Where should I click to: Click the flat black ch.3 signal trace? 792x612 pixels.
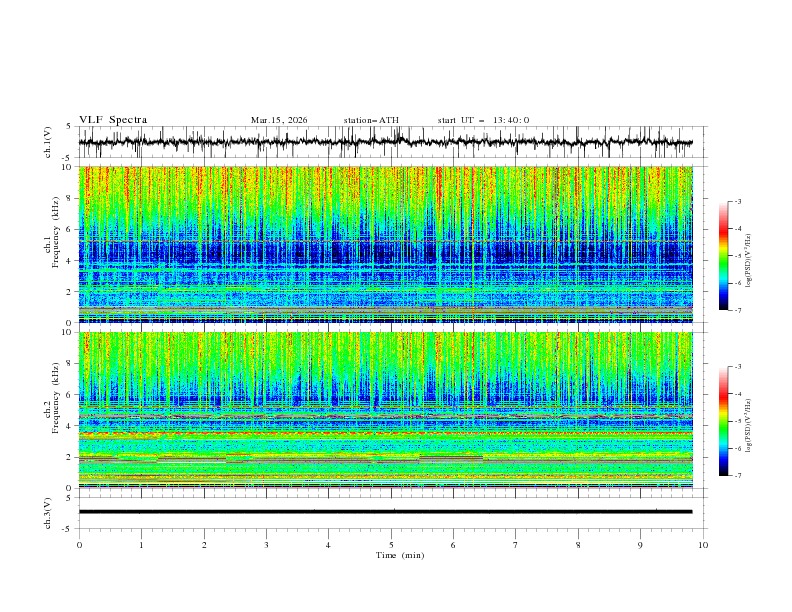pyautogui.click(x=385, y=512)
